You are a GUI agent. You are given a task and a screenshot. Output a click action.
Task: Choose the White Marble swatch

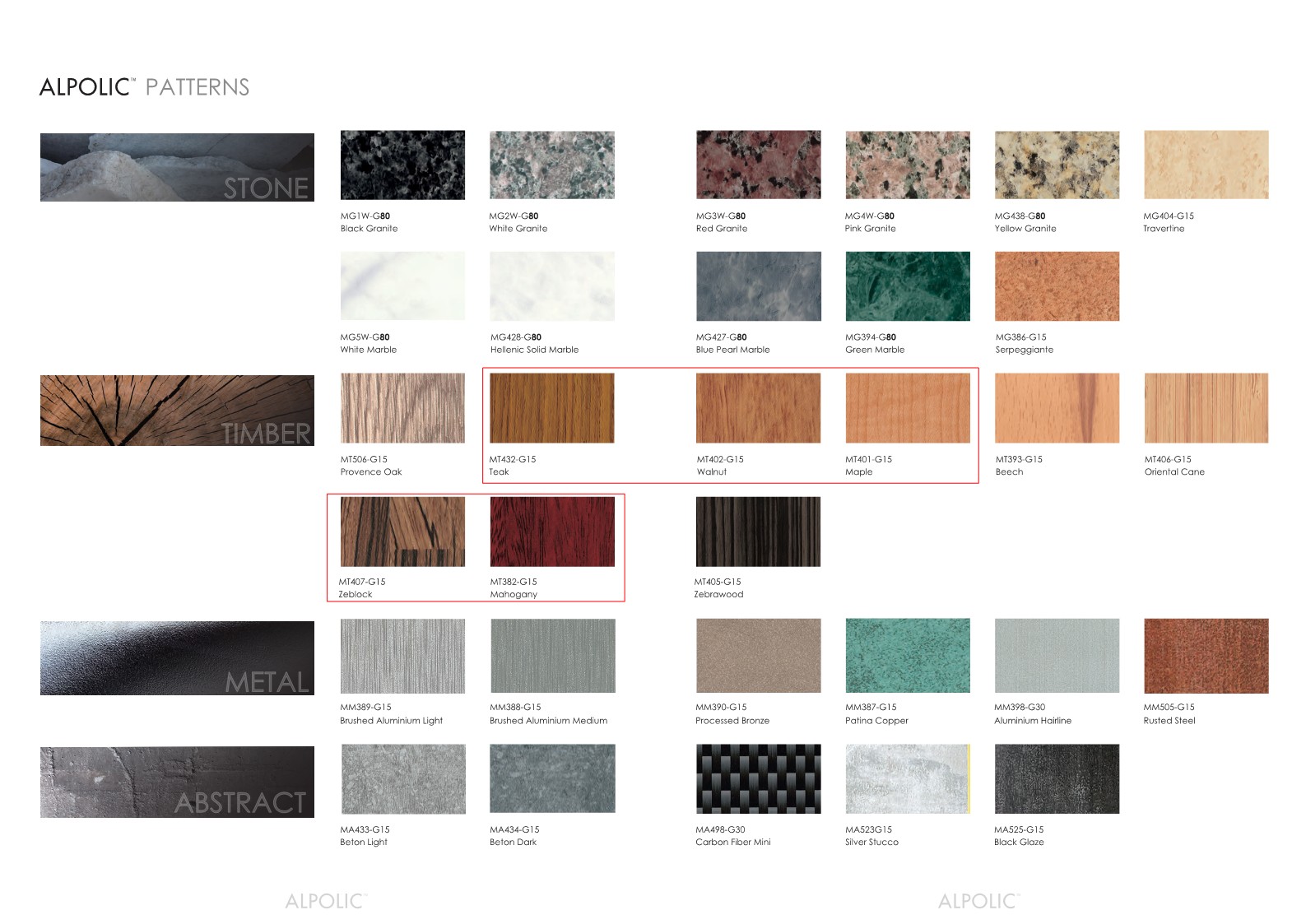pyautogui.click(x=402, y=286)
